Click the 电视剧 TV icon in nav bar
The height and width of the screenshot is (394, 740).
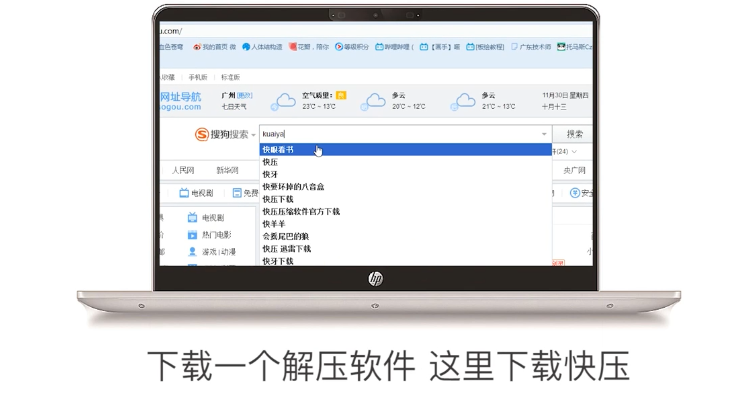click(x=184, y=193)
